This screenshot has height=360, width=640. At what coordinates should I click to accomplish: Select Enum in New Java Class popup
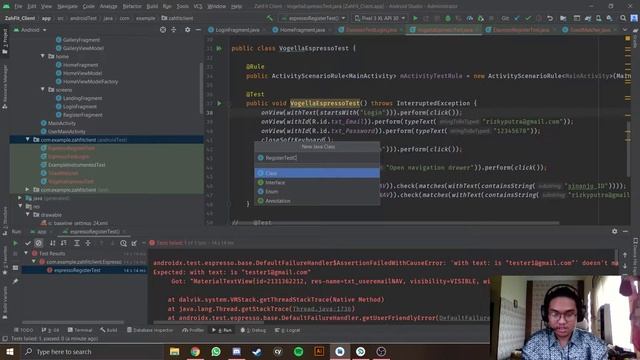[x=317, y=191]
